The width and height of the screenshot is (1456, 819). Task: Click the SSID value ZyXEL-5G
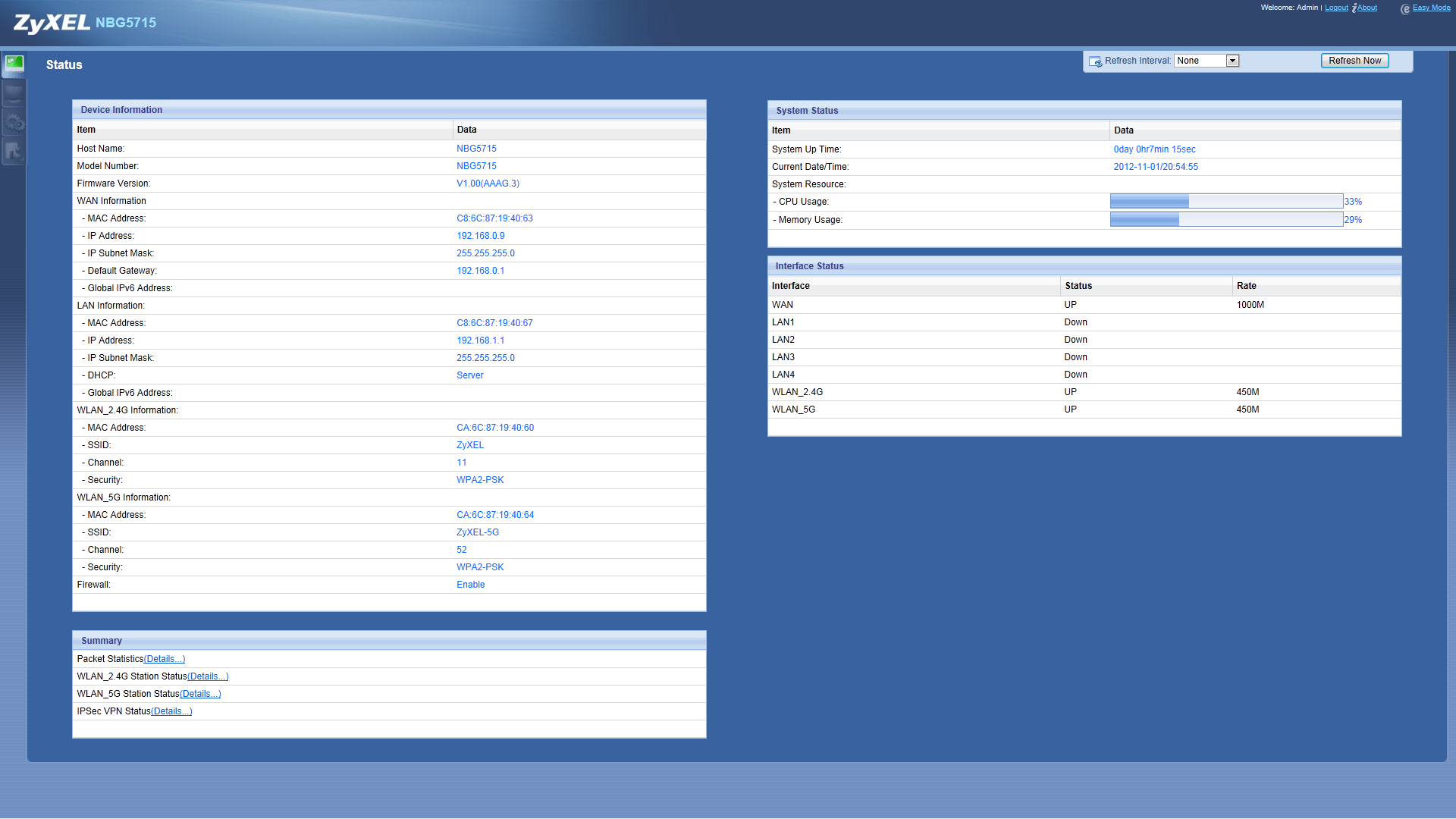[x=478, y=532]
